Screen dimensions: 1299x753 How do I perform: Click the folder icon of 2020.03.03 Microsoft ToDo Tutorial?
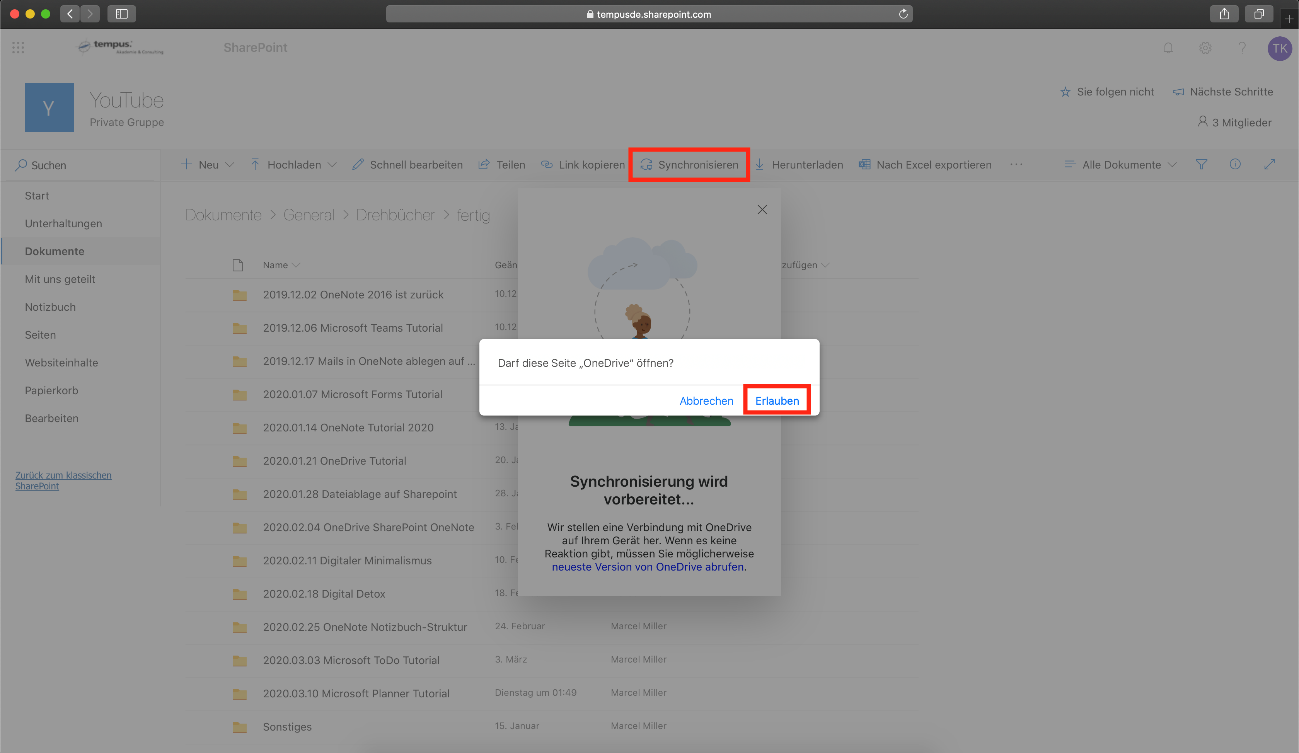pos(239,660)
